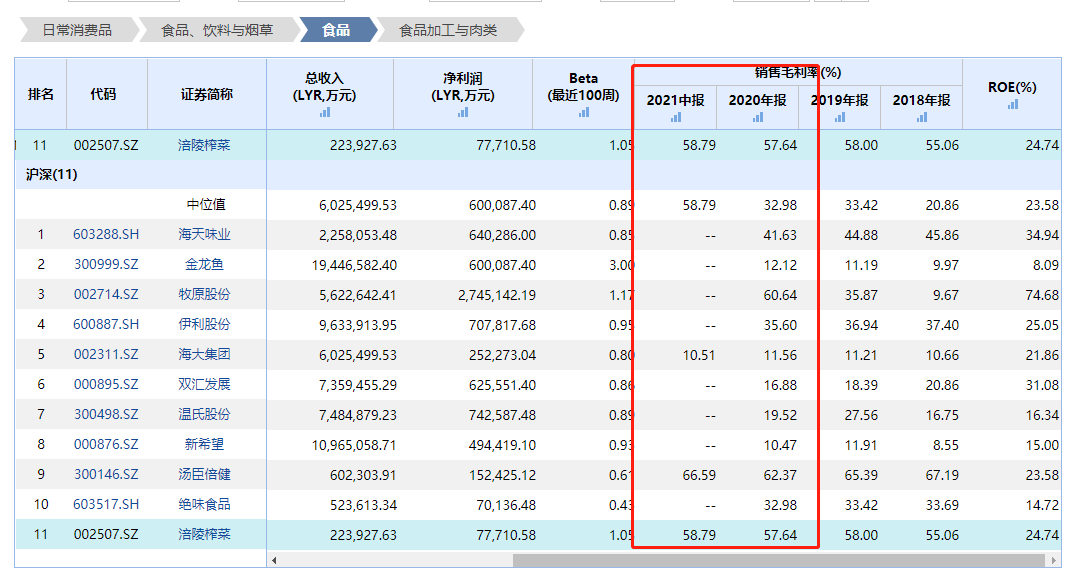Screen dimensions: 1068x569
Task: Switch to 食品、饮料与烟草 breadcrumb tab
Action: pos(217,30)
